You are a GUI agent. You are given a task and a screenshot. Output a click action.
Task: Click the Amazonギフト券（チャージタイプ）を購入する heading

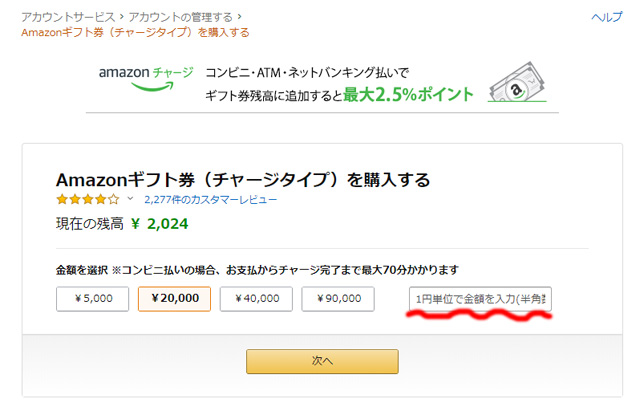(243, 180)
